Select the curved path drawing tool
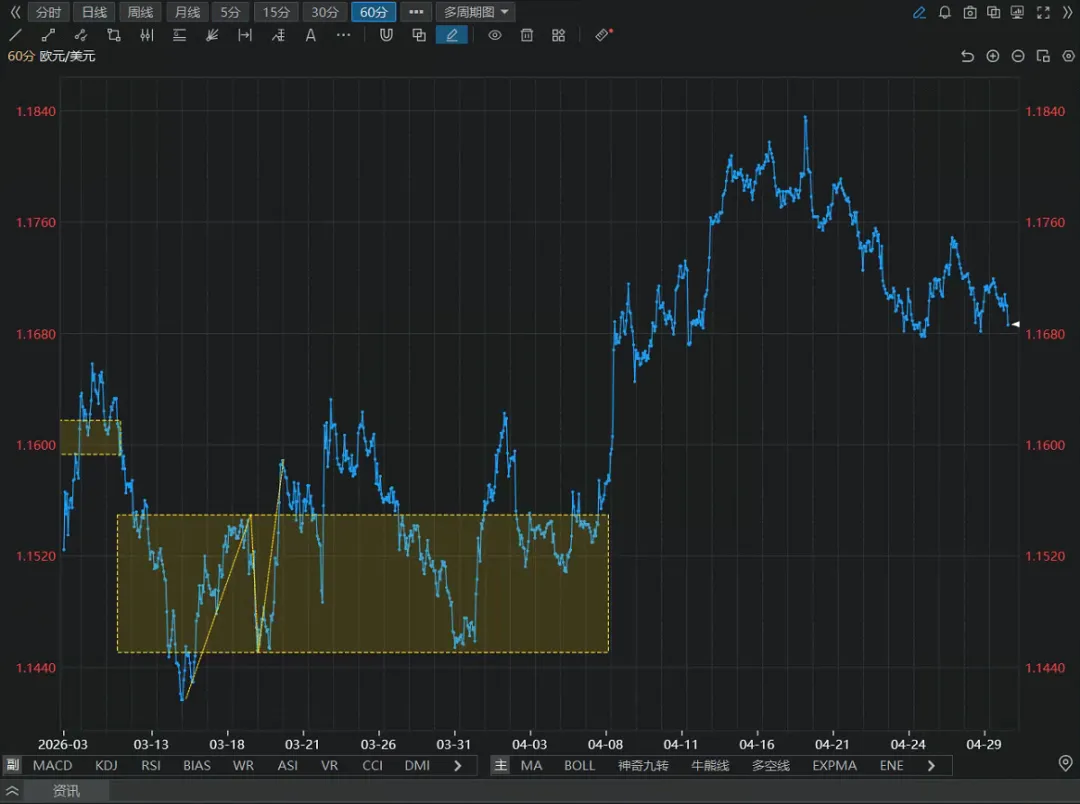This screenshot has width=1080, height=804. (x=81, y=35)
